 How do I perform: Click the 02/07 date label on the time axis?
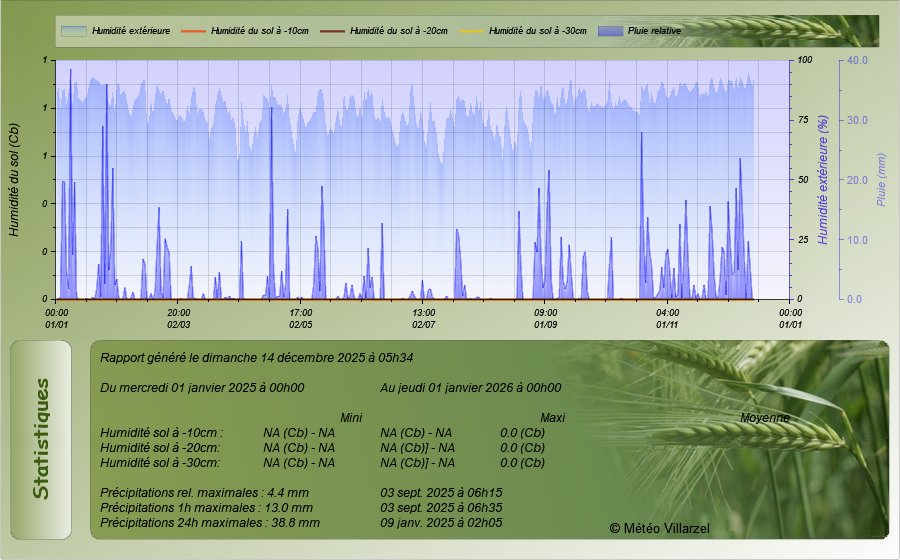(423, 324)
